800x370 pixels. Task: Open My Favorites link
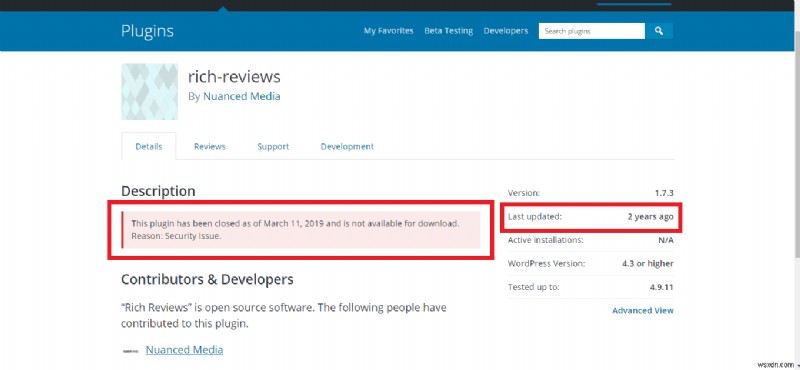click(x=388, y=31)
